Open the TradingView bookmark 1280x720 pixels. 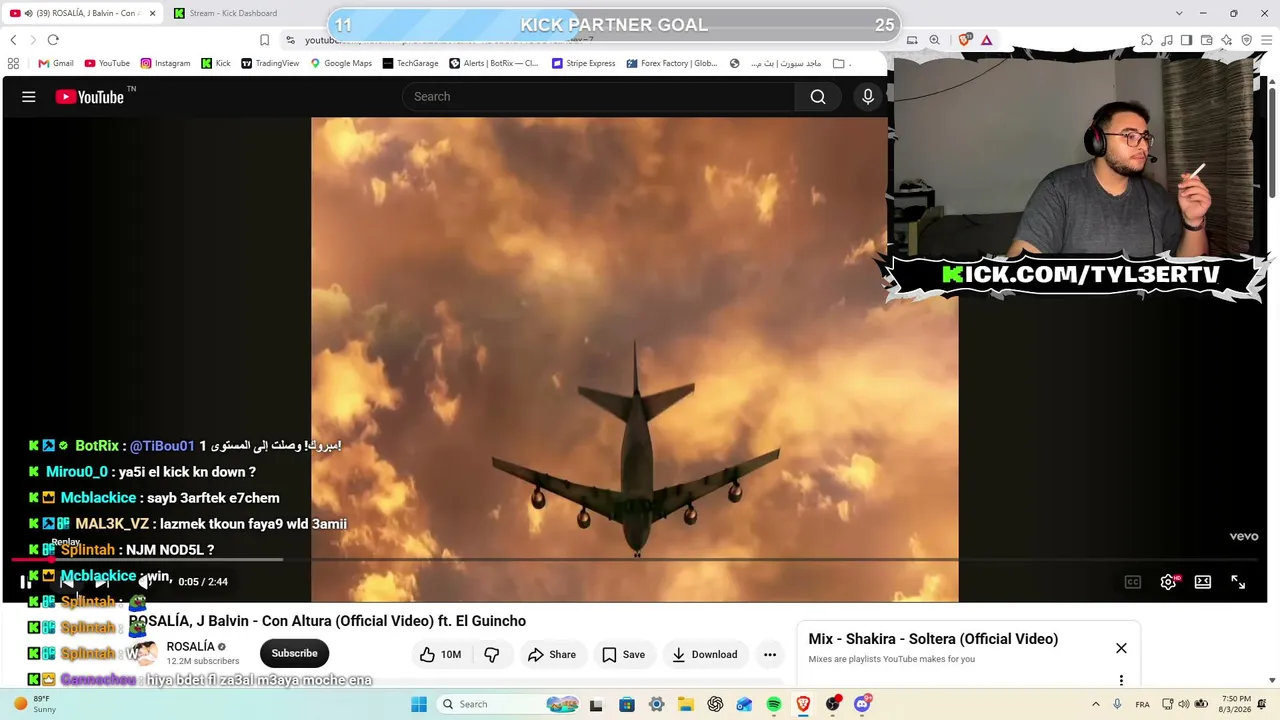click(x=269, y=63)
